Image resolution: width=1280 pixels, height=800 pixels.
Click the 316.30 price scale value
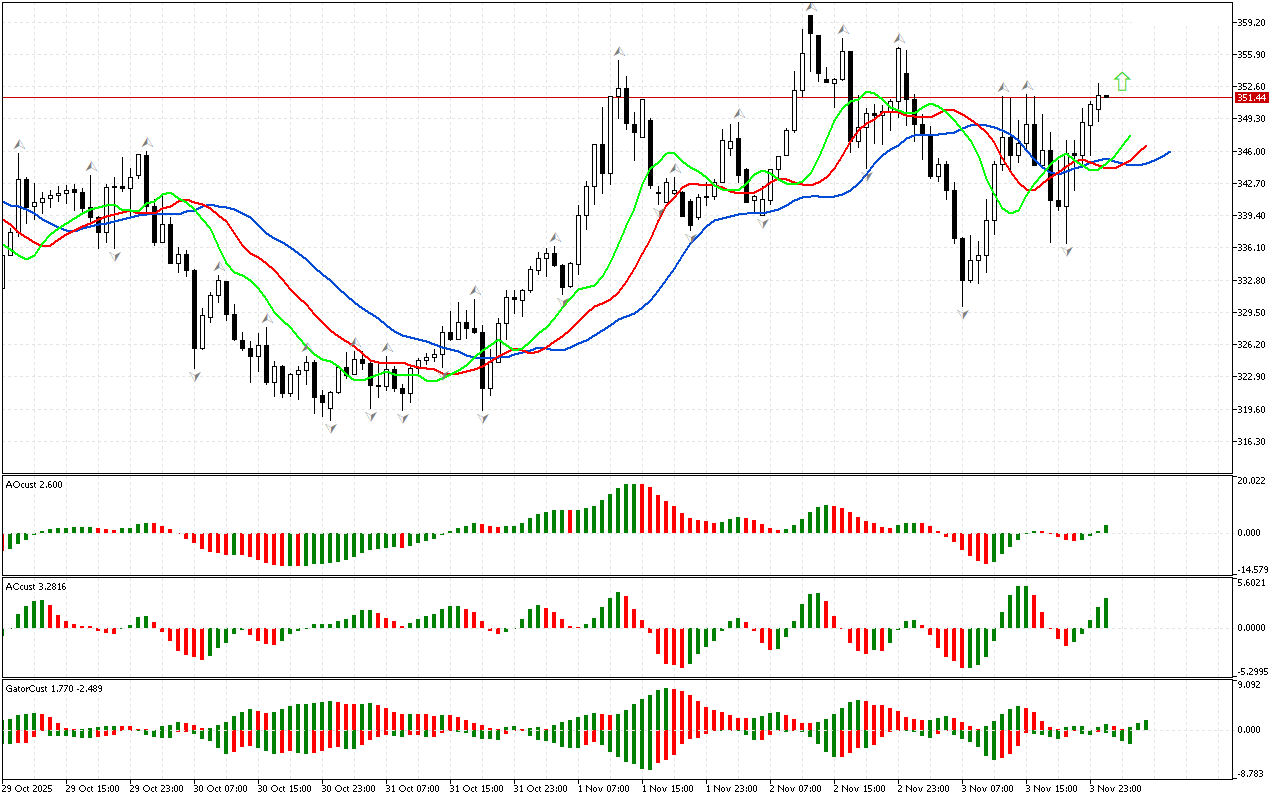pos(1251,442)
